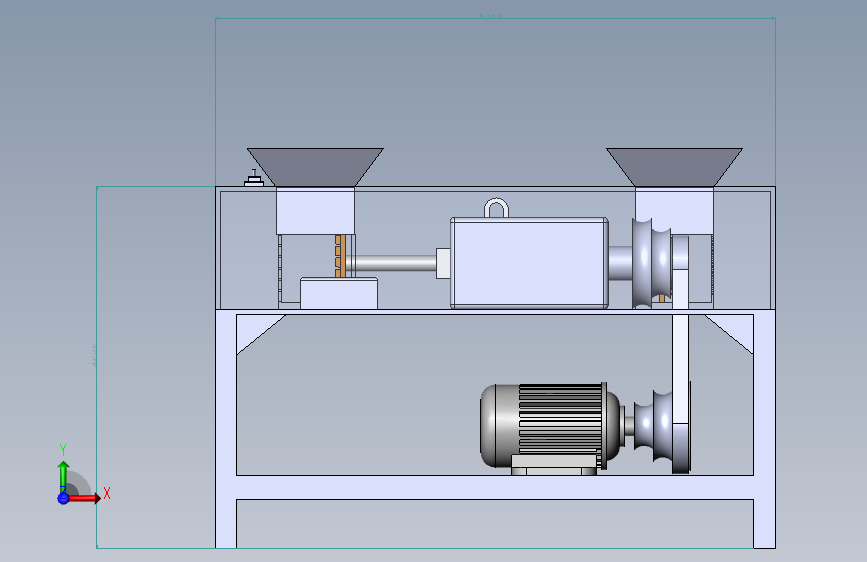The height and width of the screenshot is (562, 867).
Task: Click the electric motor's finned body
Action: 560,419
